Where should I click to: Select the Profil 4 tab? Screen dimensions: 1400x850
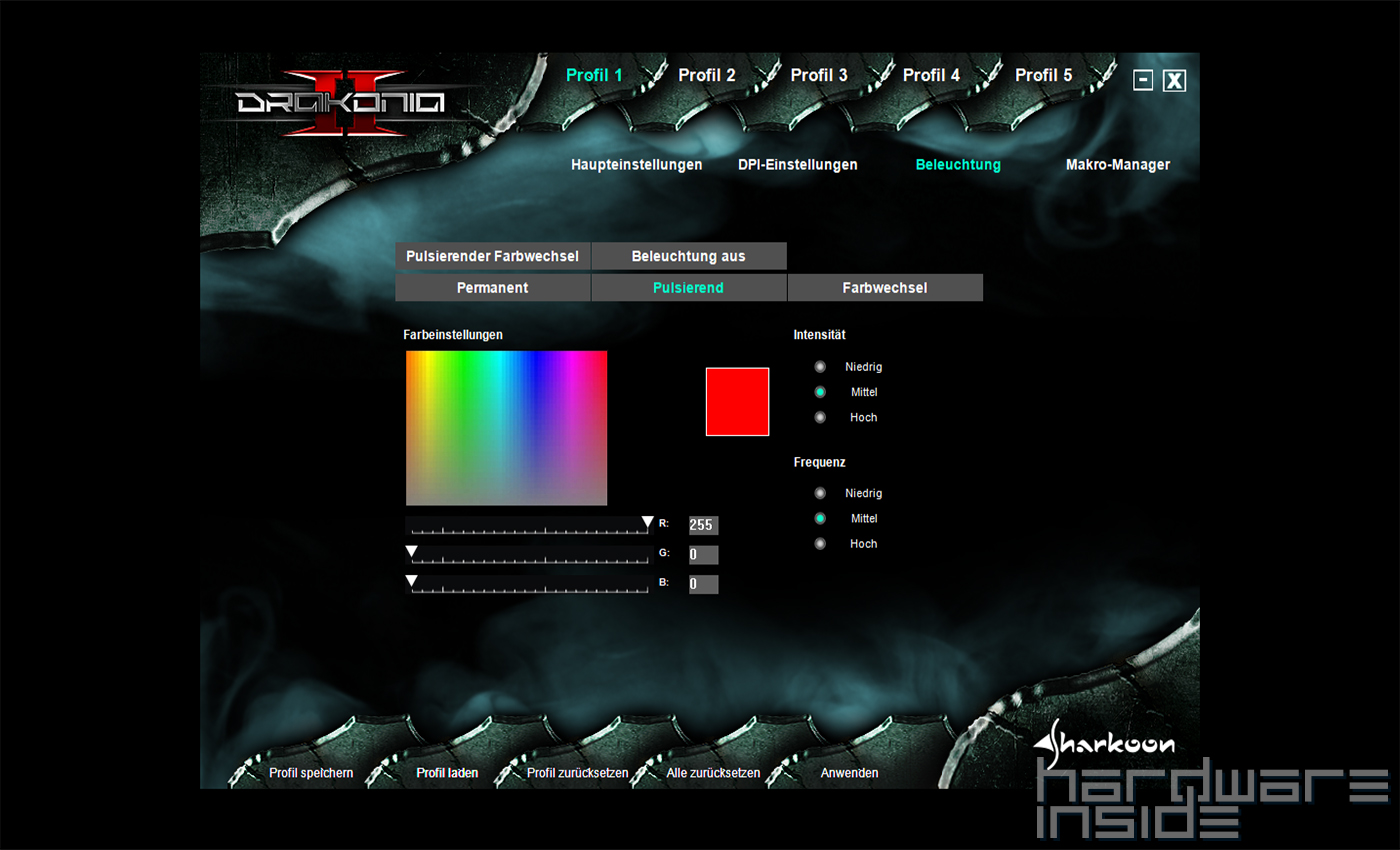pos(931,75)
